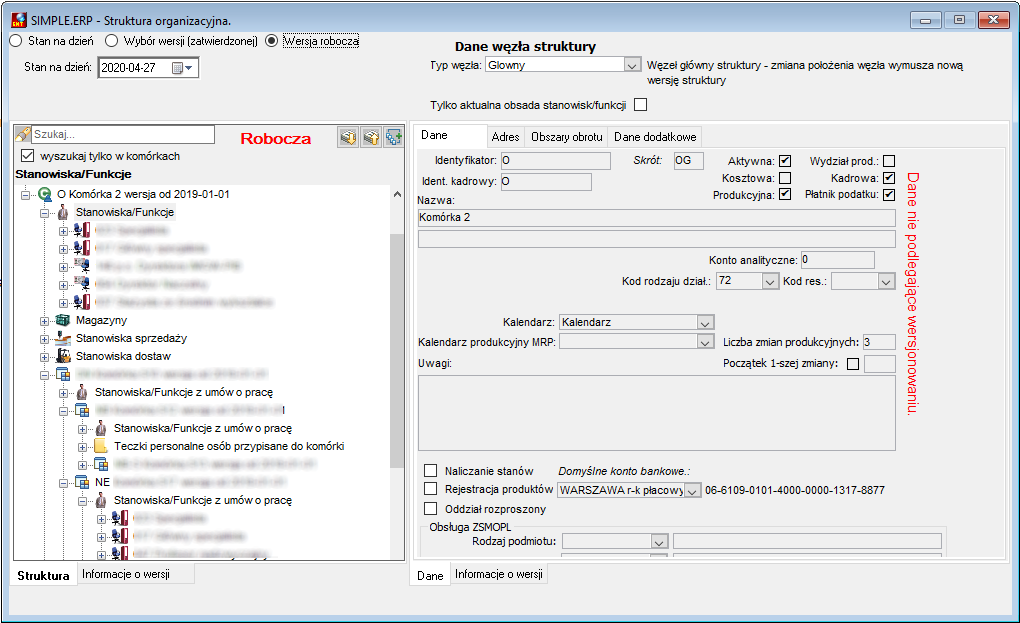The image size is (1020, 623).
Task: Click the SIMPLE.ERP title bar application icon
Action: coord(19,21)
